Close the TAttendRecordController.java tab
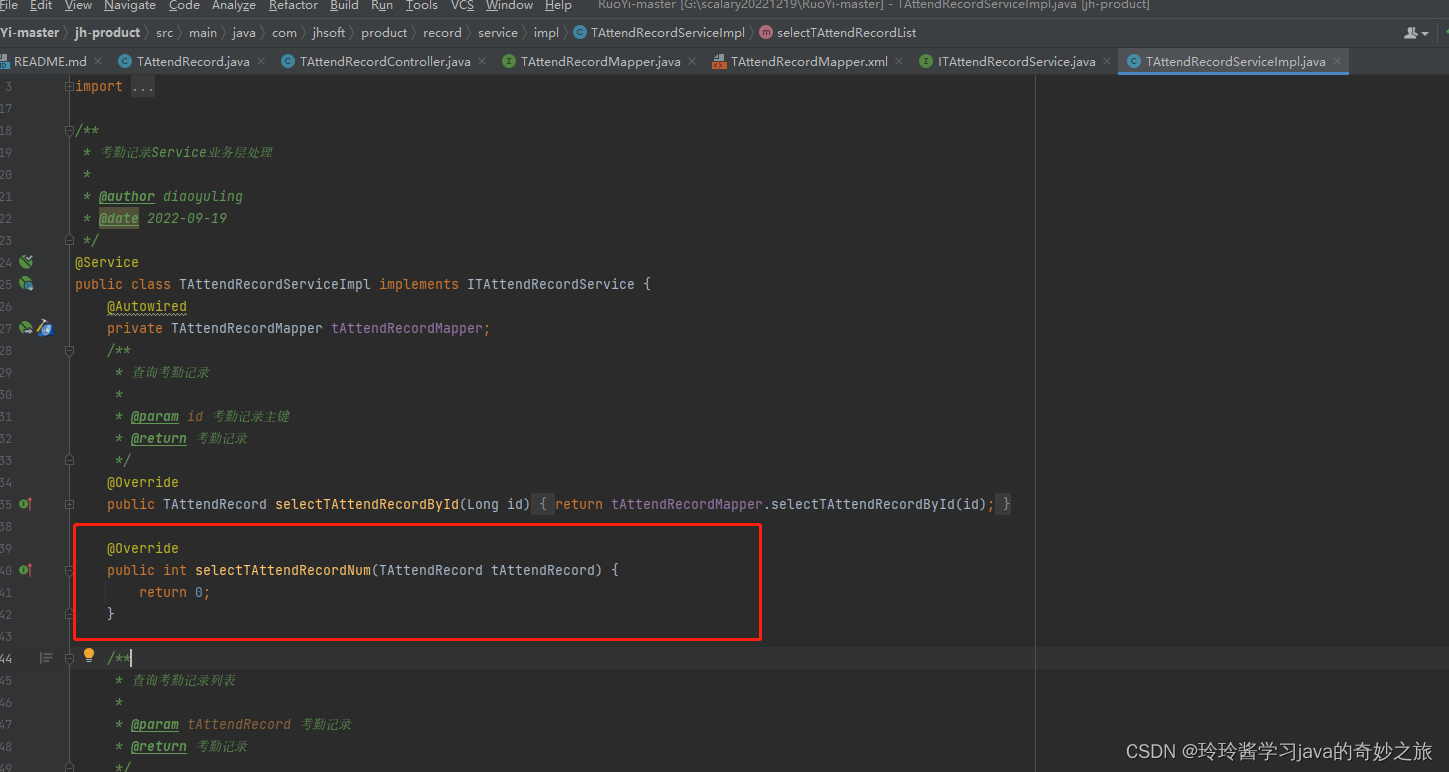The height and width of the screenshot is (772, 1449). (x=483, y=62)
